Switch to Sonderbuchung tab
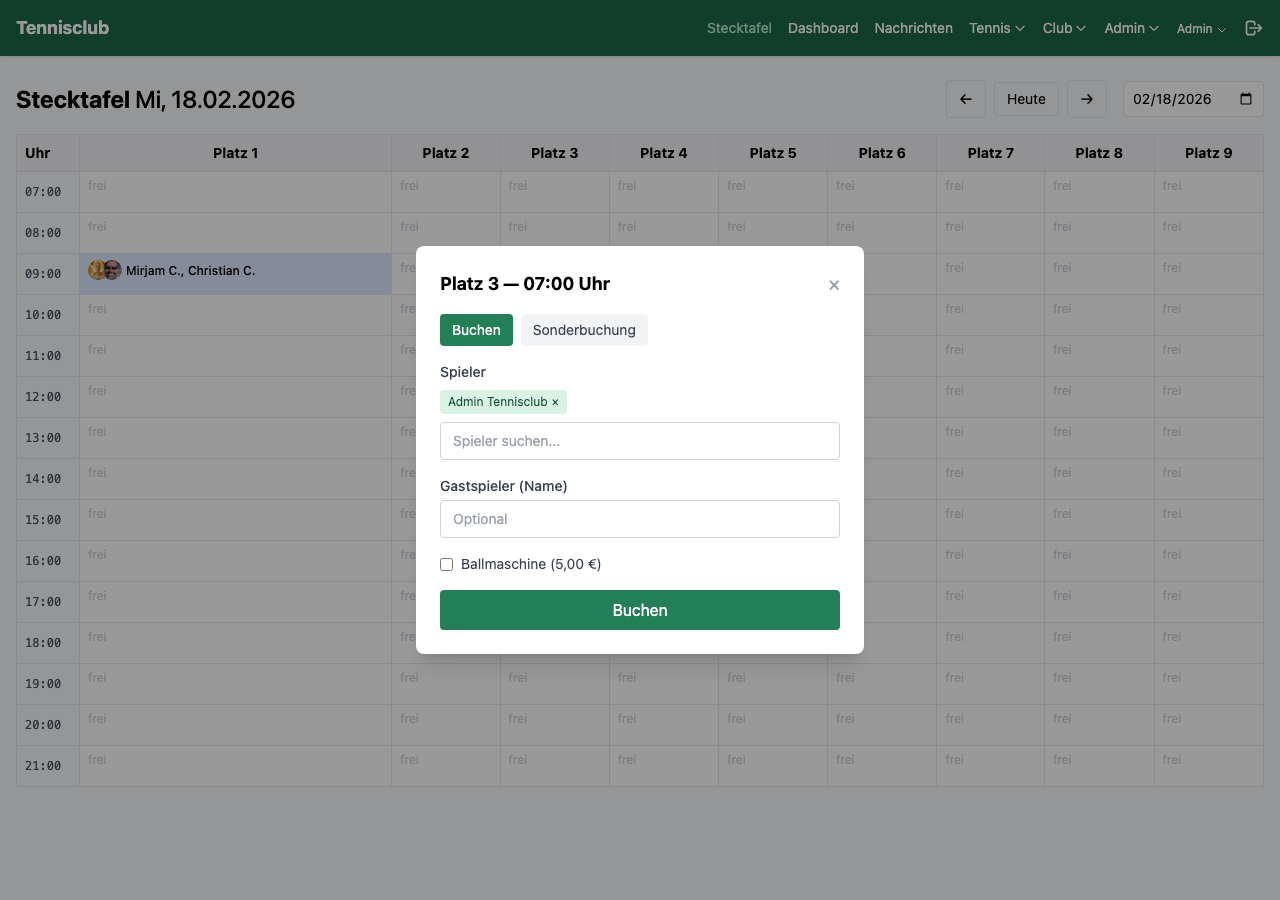The image size is (1280, 900). [x=584, y=330]
